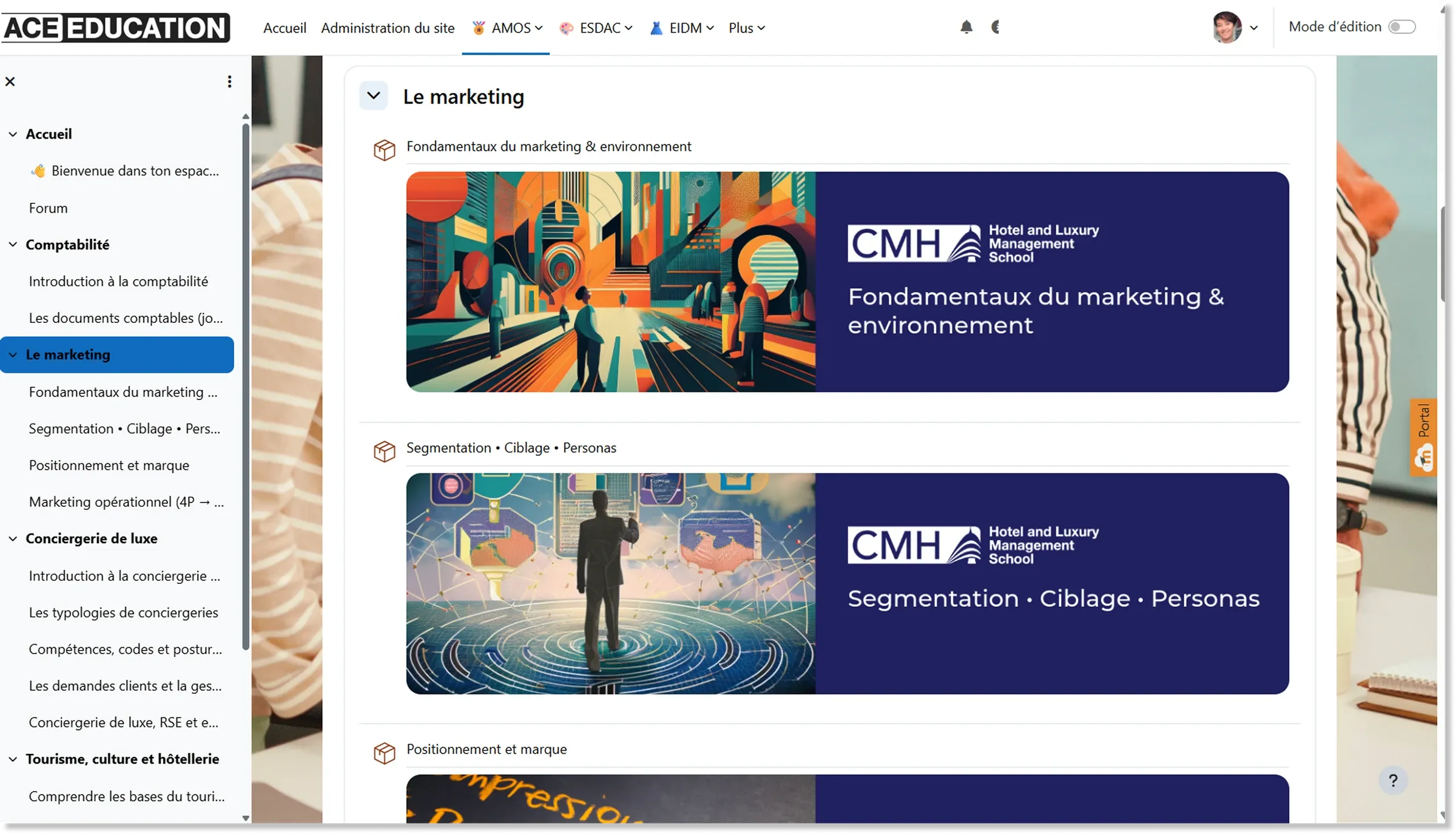Click the Fondamentaux du marketing banner image
The height and width of the screenshot is (834, 1456).
(848, 282)
